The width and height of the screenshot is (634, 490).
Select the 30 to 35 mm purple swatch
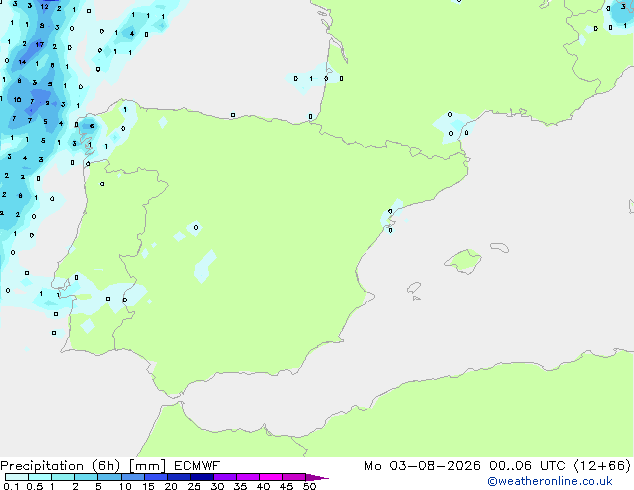225,477
